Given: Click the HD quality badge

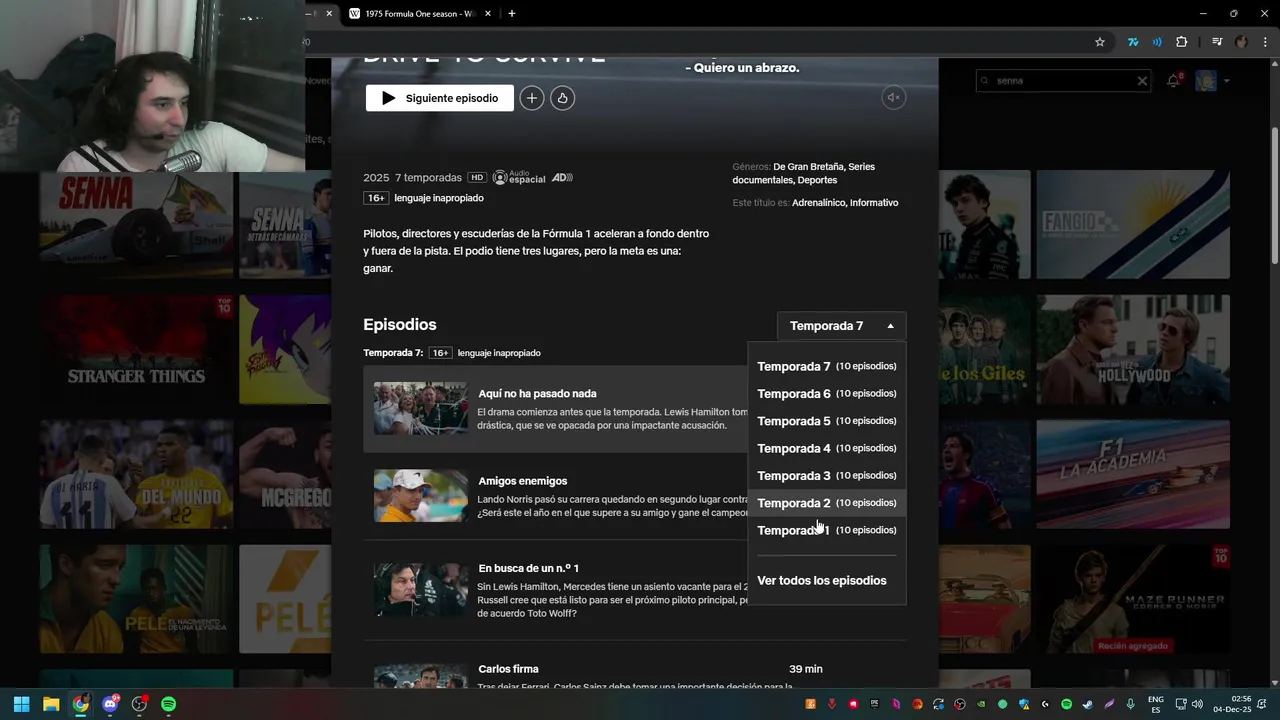Looking at the screenshot, I should [477, 178].
